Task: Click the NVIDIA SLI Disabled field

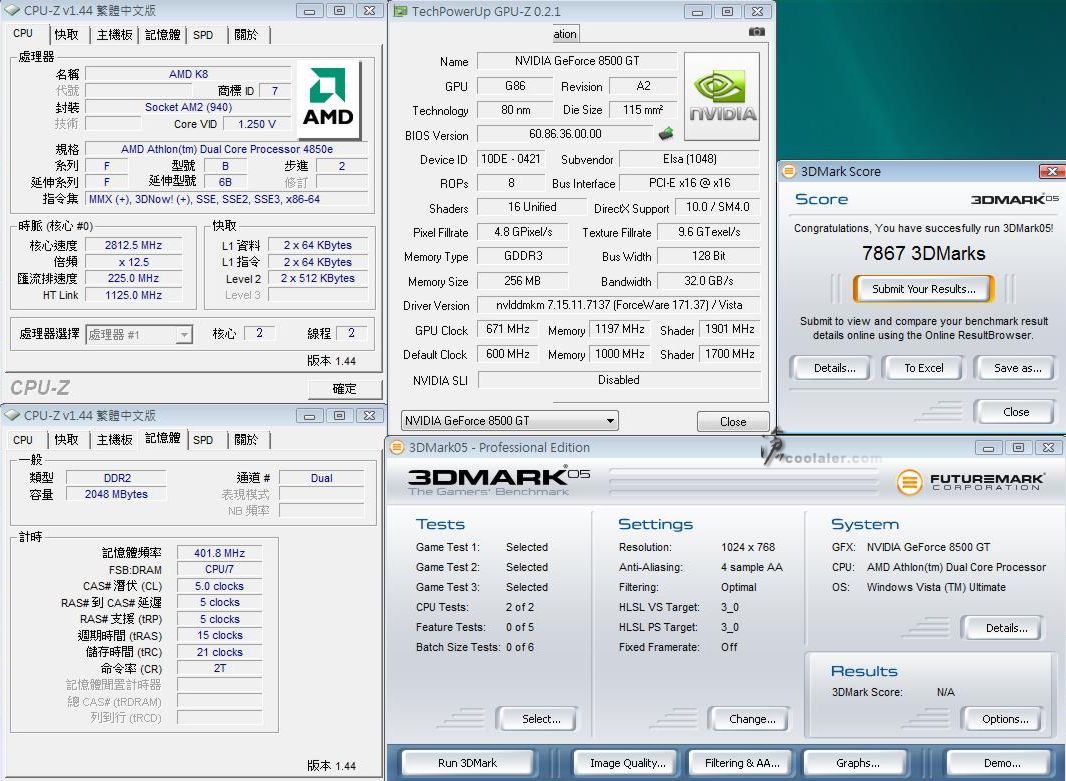Action: [x=619, y=380]
